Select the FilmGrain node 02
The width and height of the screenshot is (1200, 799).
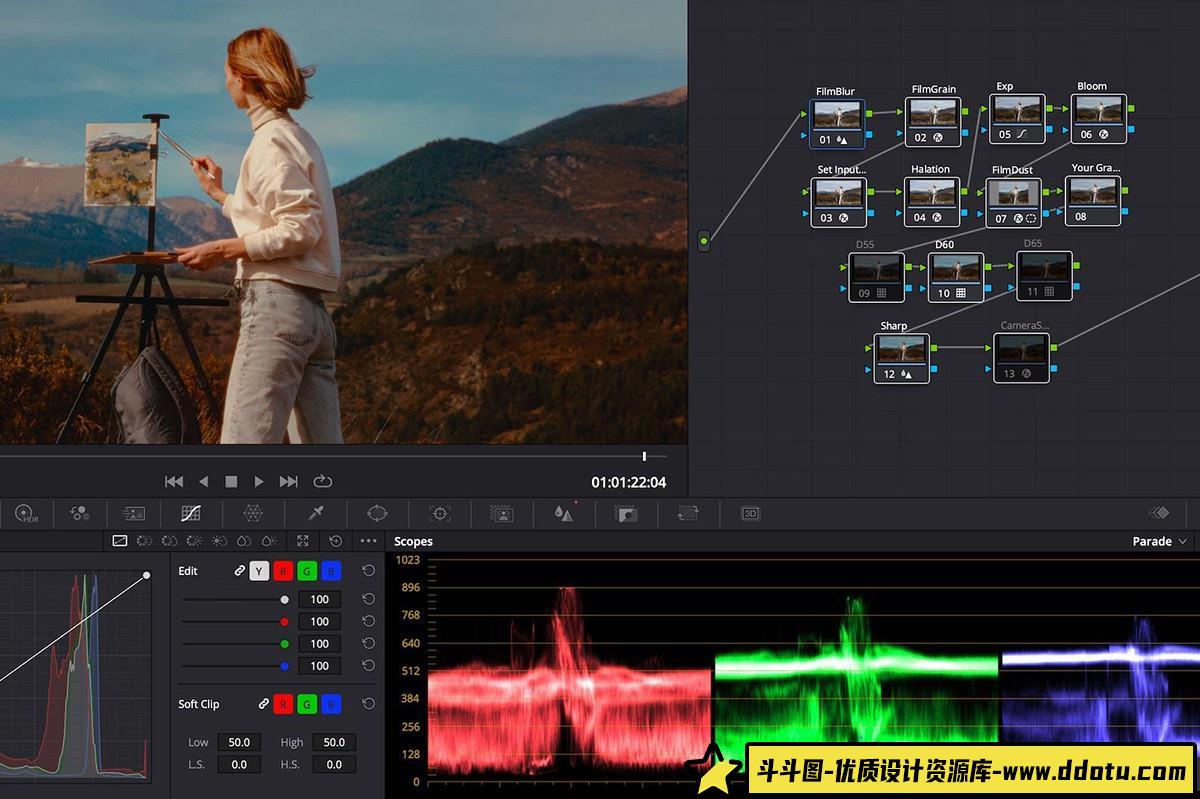pos(932,122)
